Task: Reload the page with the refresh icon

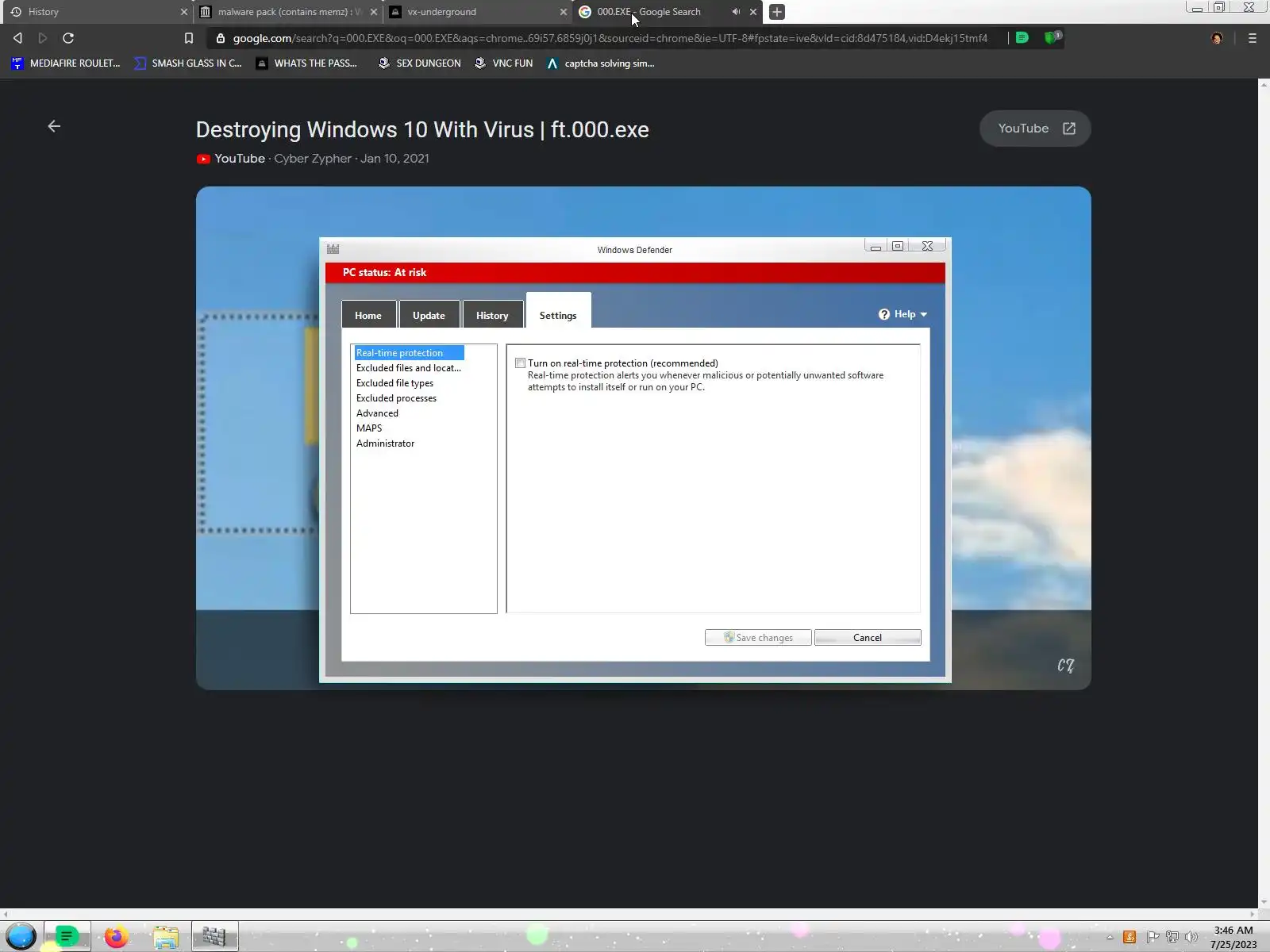Action: point(68,38)
